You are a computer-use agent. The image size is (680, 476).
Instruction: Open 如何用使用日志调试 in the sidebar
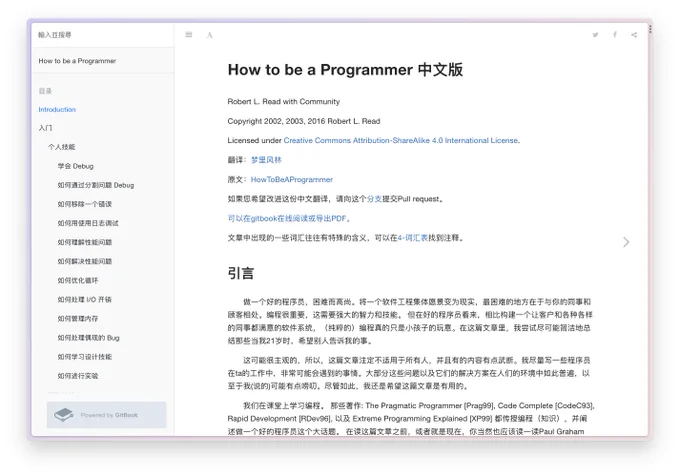(x=88, y=223)
